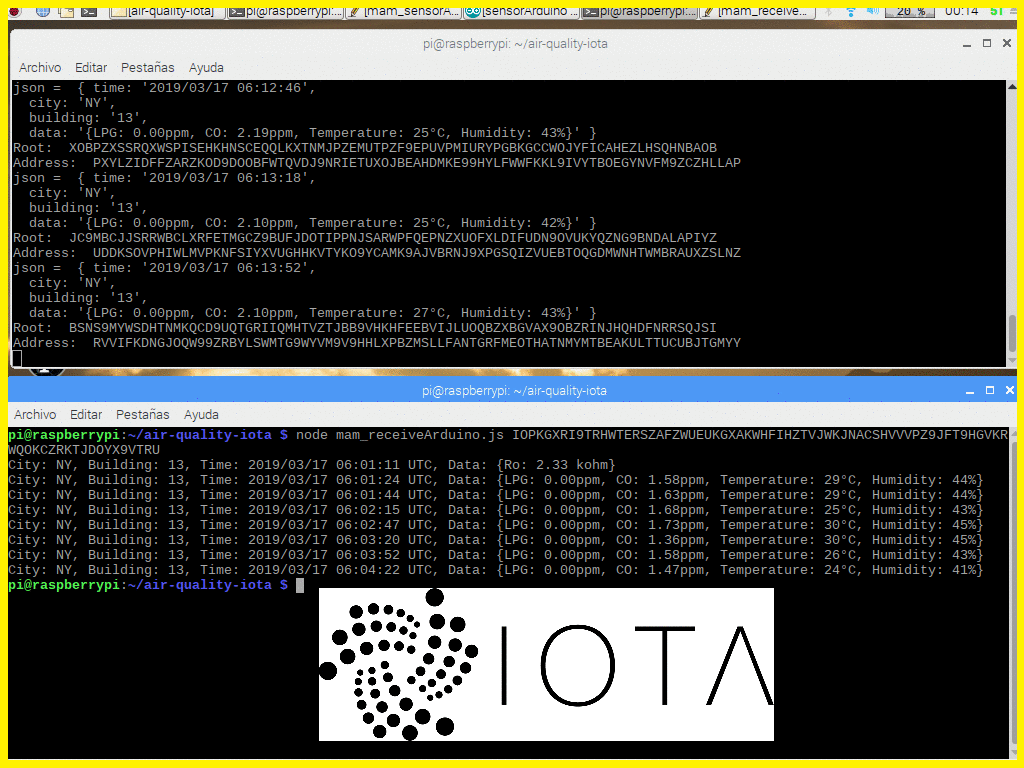1024x768 pixels.
Task: Click Address line starting RVVIFKDNGJOQW
Action: (377, 343)
